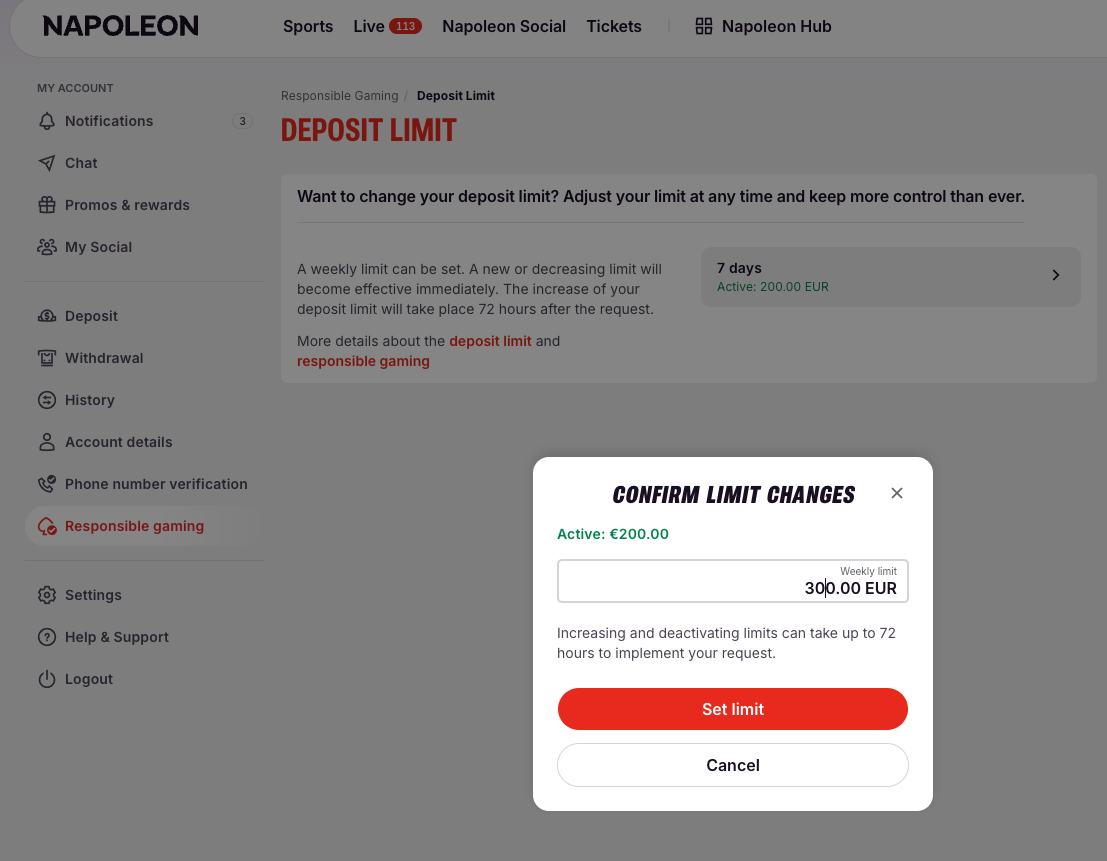Open the Responsible Gaming breadcrumb link
Viewport: 1107px width, 861px height.
click(x=340, y=96)
